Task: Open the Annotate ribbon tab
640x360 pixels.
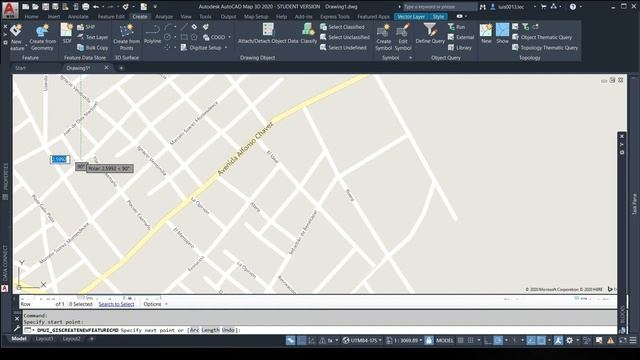Action: [78, 17]
